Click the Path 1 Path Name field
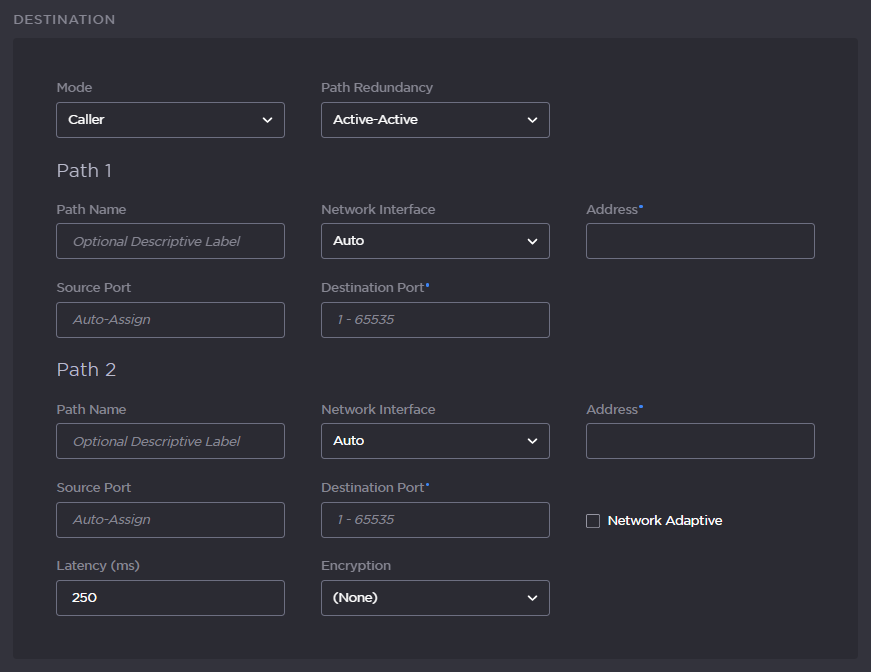The height and width of the screenshot is (672, 871). (x=170, y=240)
